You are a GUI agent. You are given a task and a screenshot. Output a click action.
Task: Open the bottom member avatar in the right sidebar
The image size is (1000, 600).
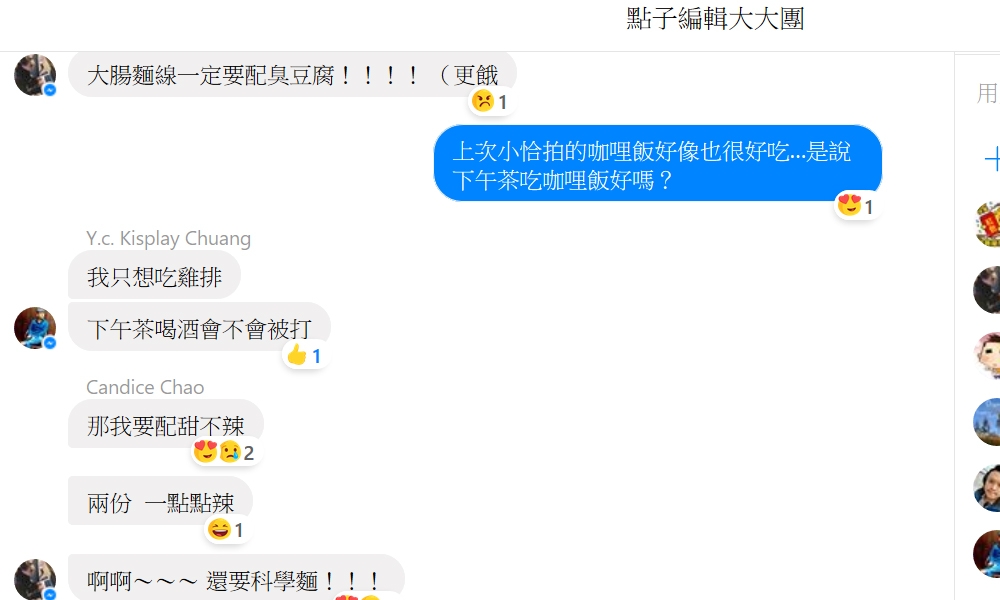click(x=987, y=553)
